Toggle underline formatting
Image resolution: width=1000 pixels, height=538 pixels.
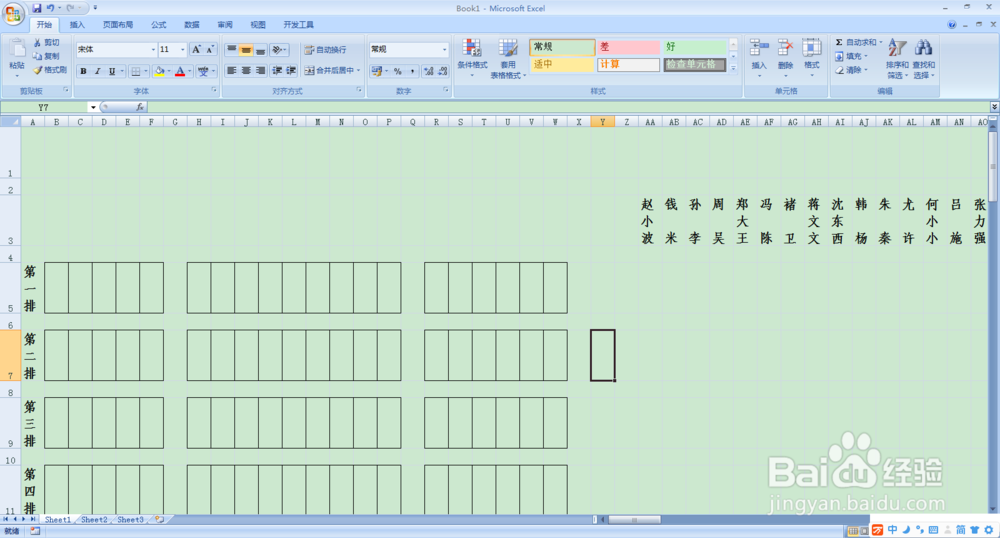coord(112,71)
